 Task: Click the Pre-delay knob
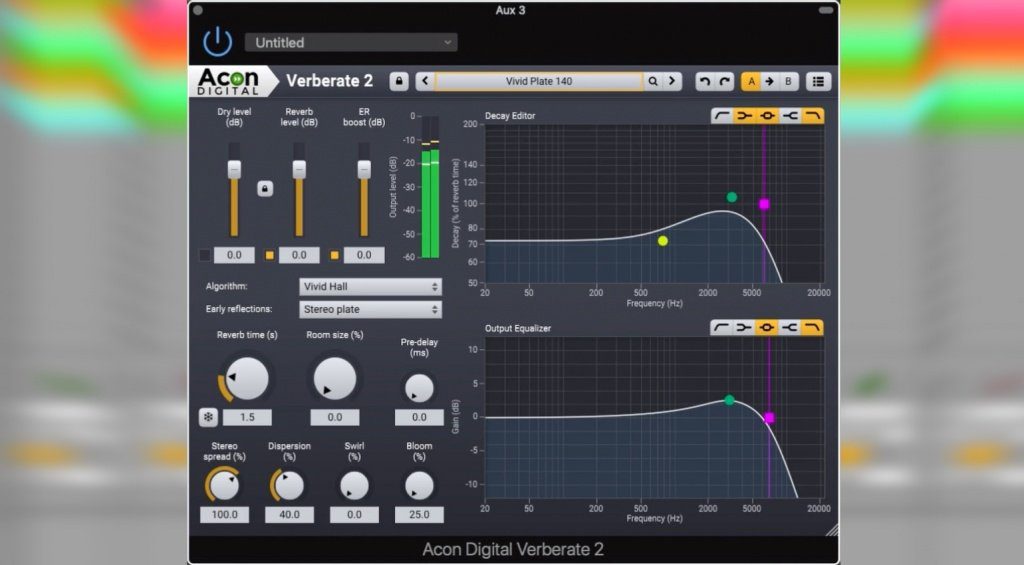click(x=419, y=388)
